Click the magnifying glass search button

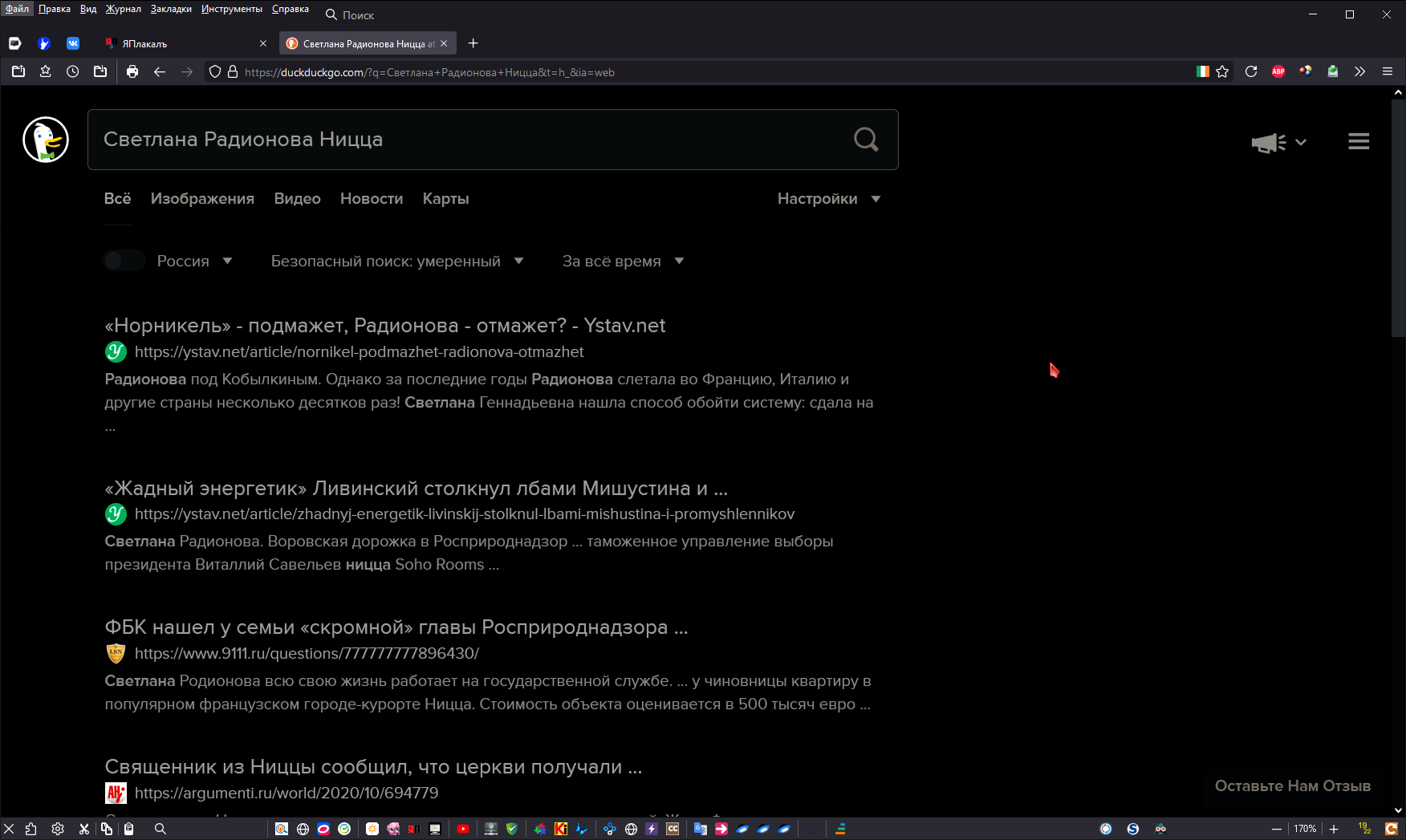tap(866, 140)
